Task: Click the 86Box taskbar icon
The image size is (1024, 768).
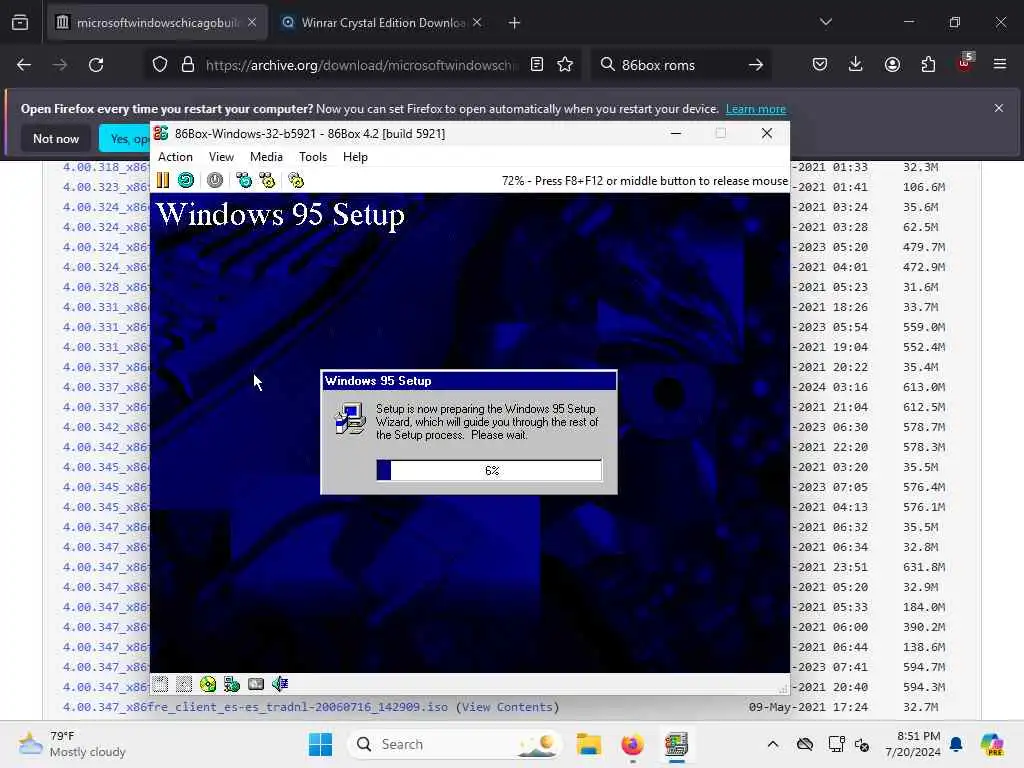Action: 677,744
